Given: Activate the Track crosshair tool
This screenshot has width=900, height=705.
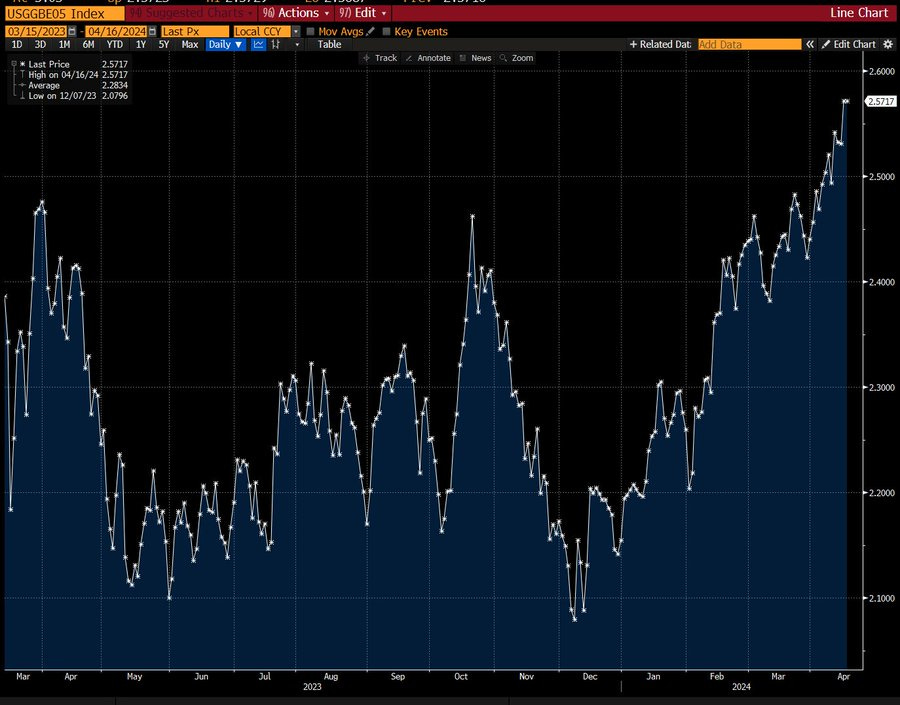Looking at the screenshot, I should pyautogui.click(x=380, y=58).
